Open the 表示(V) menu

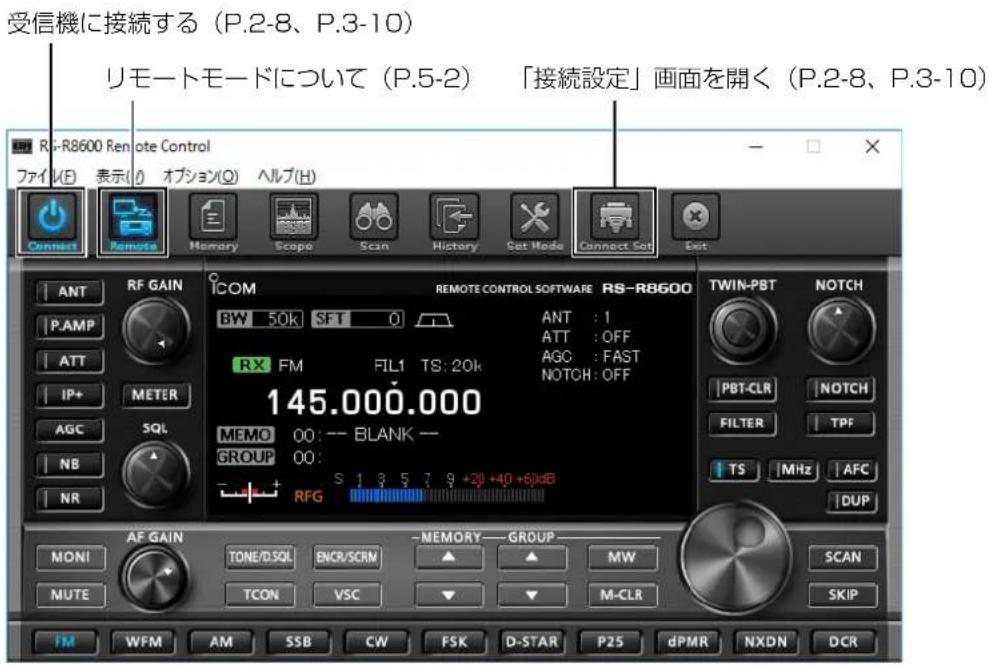tap(120, 176)
